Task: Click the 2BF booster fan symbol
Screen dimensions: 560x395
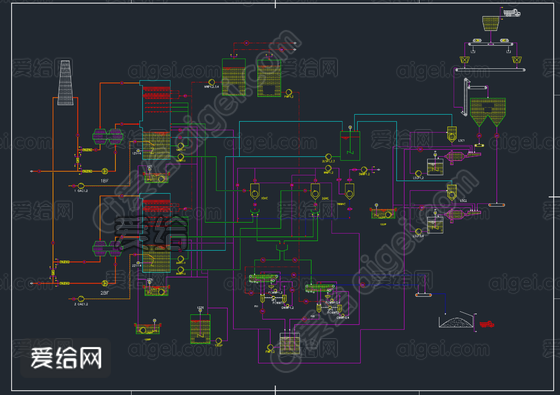Action: pos(105,283)
